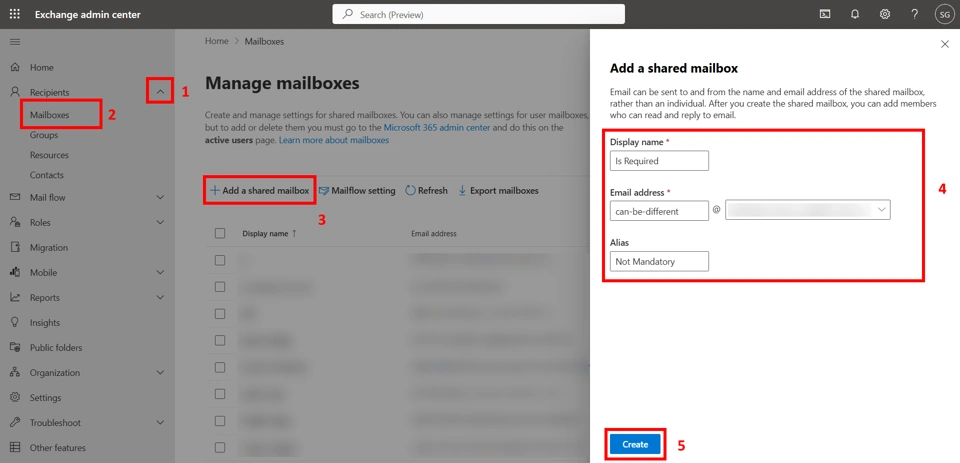The image size is (960, 463).
Task: Click the Home breadcrumb link
Action: tap(216, 41)
